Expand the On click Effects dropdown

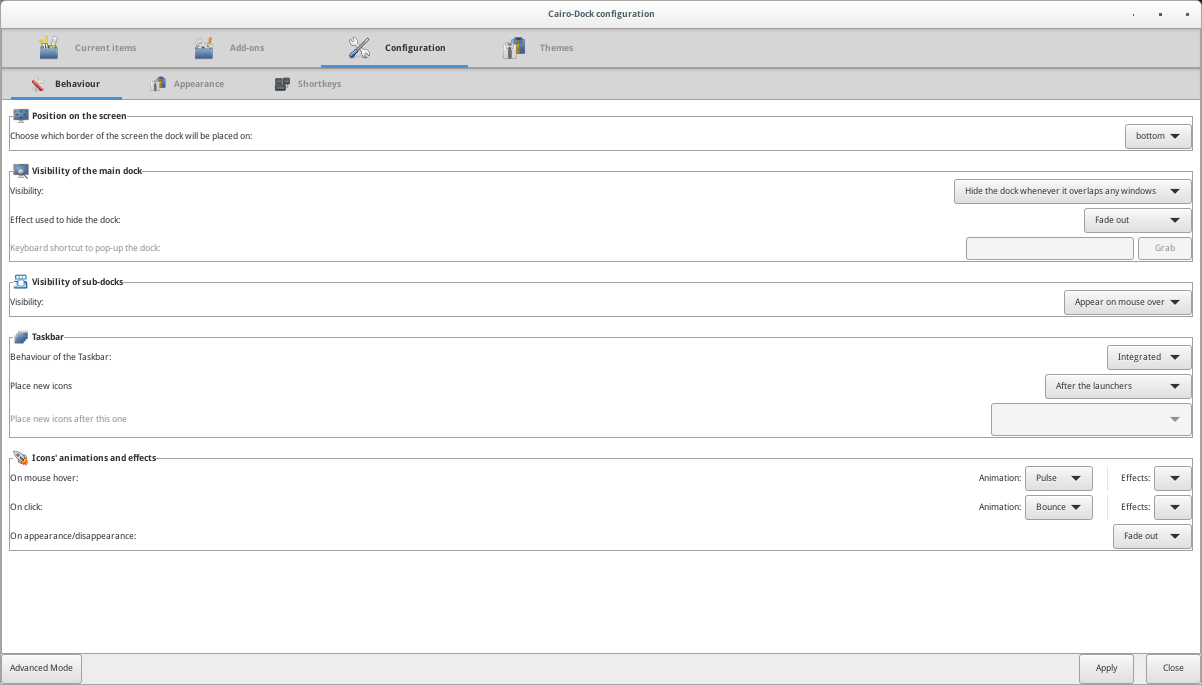1173,507
